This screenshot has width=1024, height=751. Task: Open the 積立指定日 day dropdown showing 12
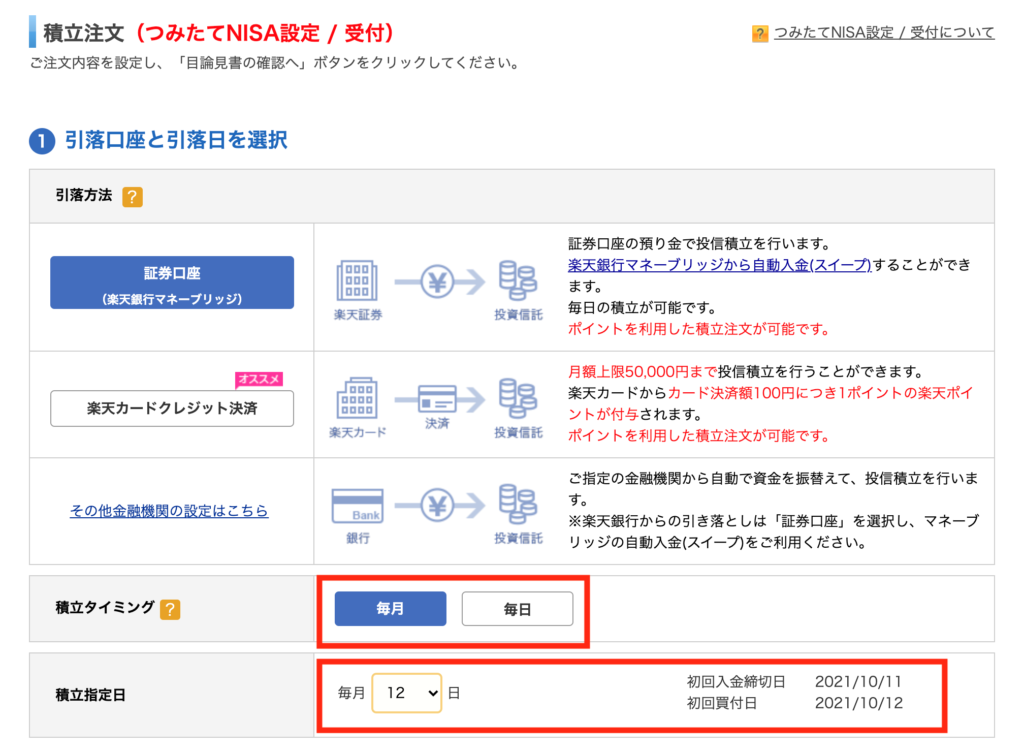[407, 693]
